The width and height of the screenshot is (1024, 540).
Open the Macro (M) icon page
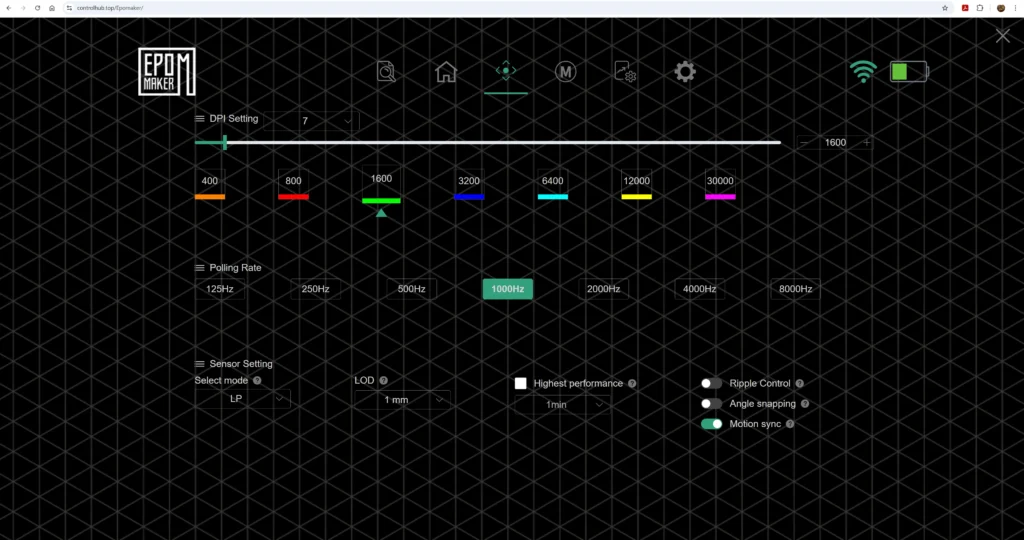tap(565, 72)
